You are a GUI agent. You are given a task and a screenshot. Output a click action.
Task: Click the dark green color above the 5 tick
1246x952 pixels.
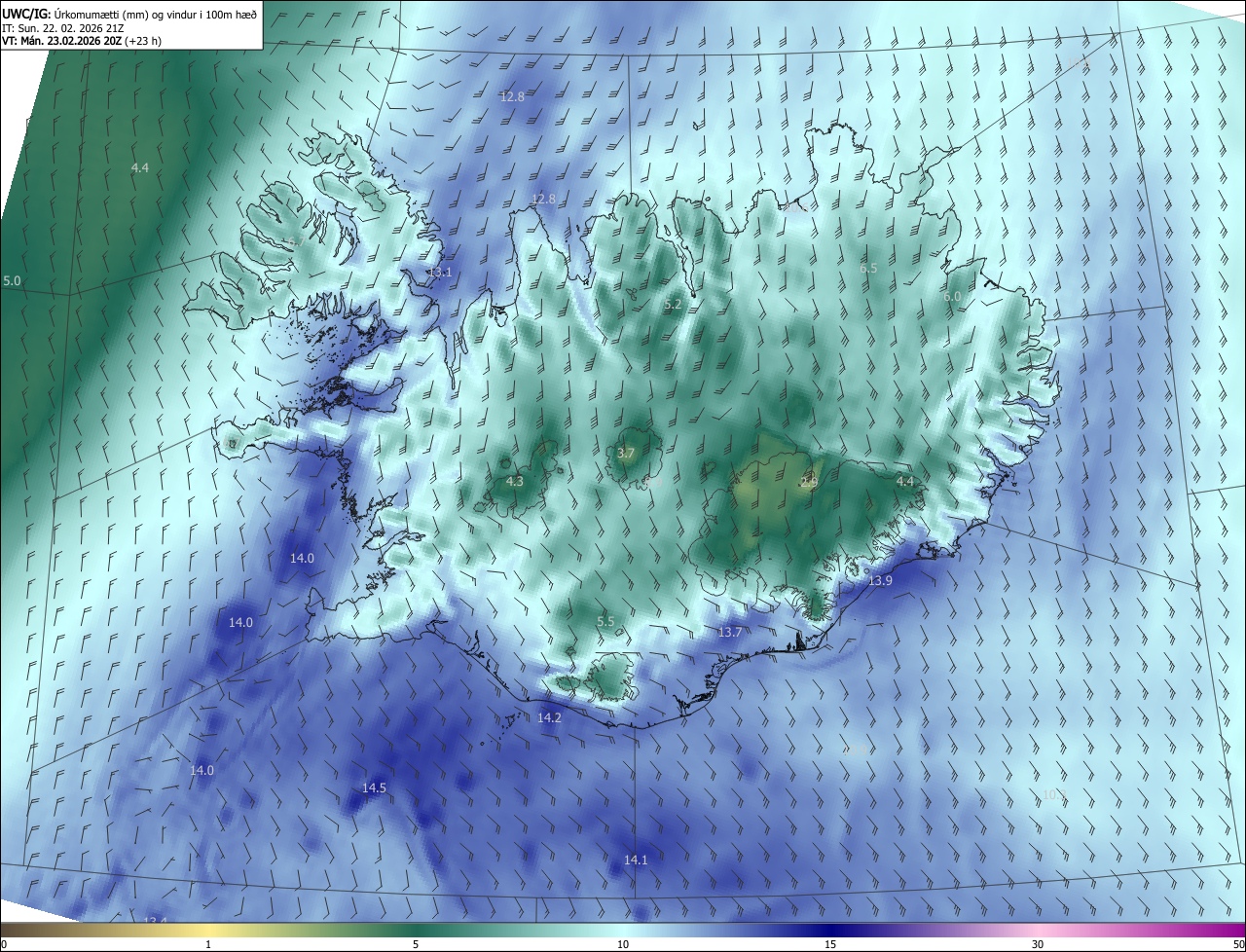pyautogui.click(x=416, y=930)
